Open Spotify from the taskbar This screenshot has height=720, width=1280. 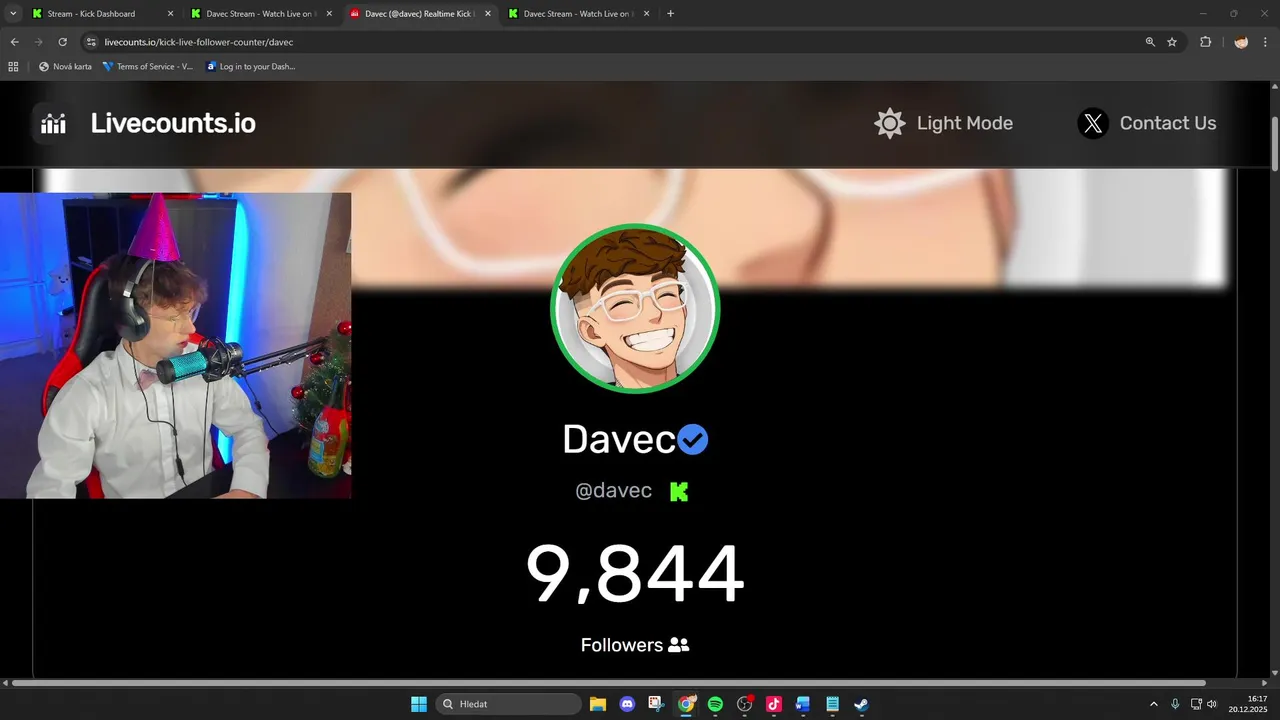coord(715,704)
